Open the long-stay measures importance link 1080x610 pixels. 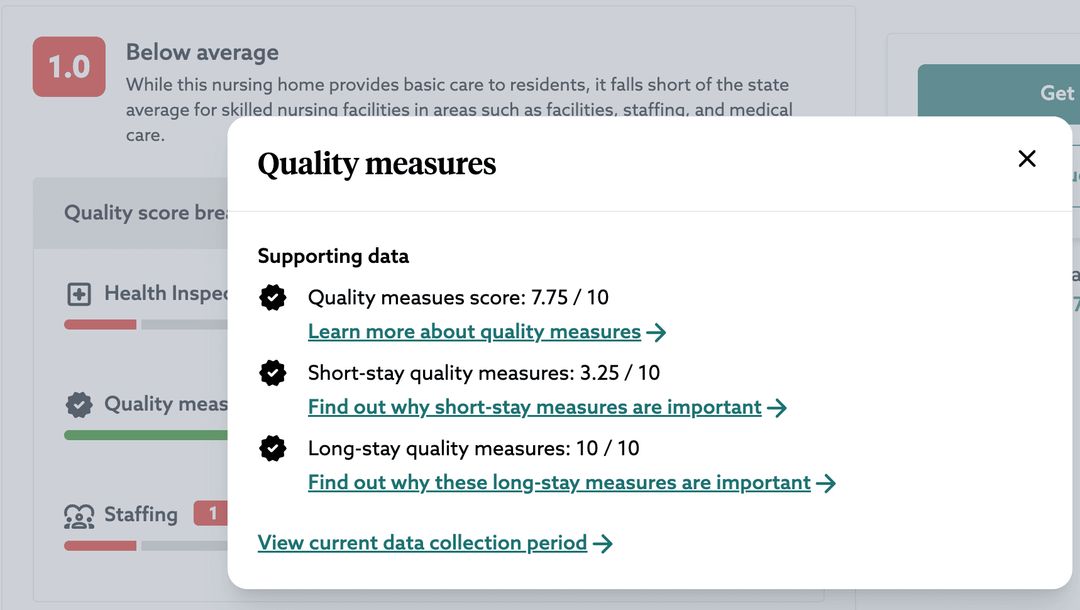(558, 482)
